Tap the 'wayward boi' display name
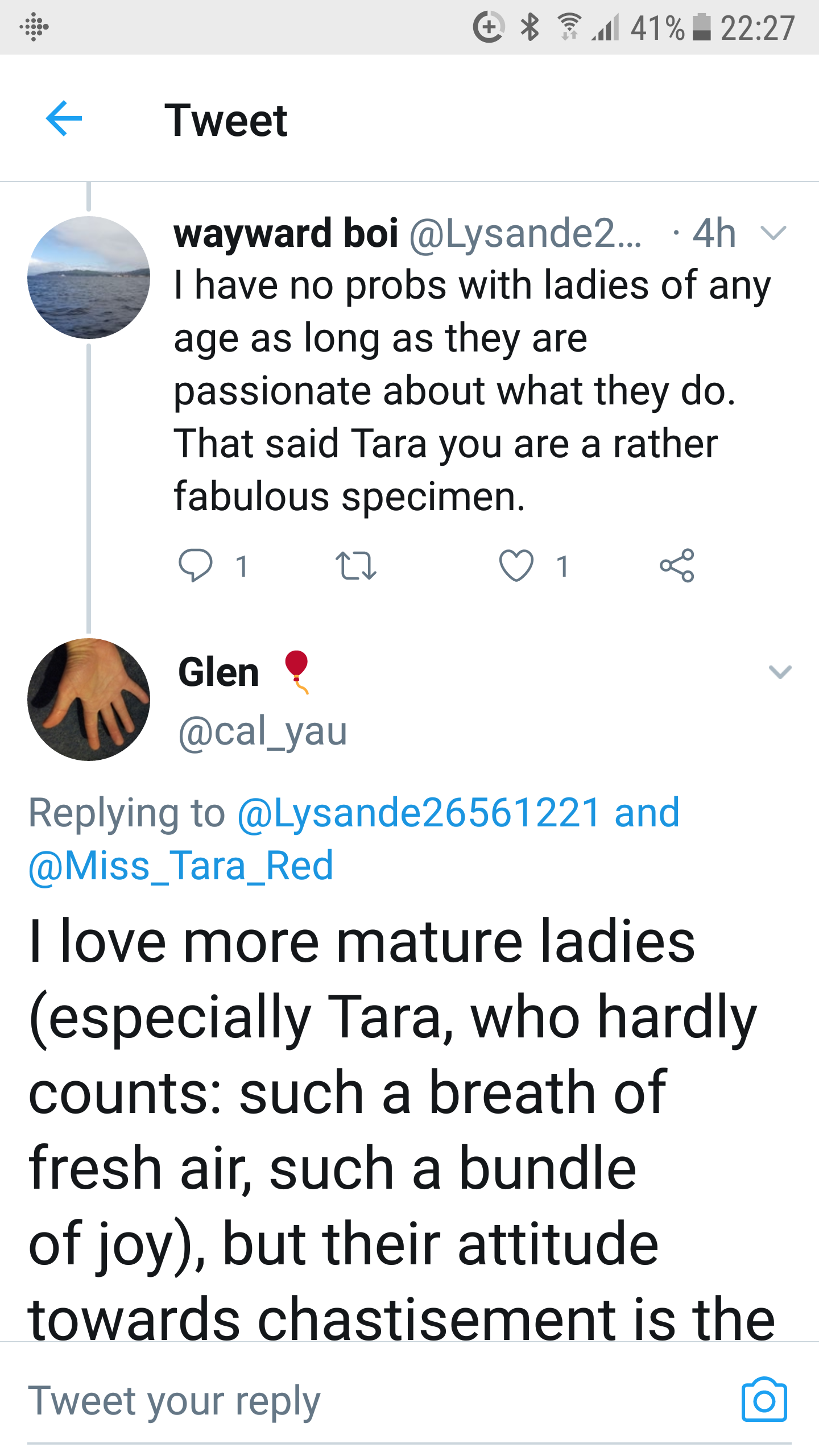Image resolution: width=819 pixels, height=1456 pixels. [286, 233]
